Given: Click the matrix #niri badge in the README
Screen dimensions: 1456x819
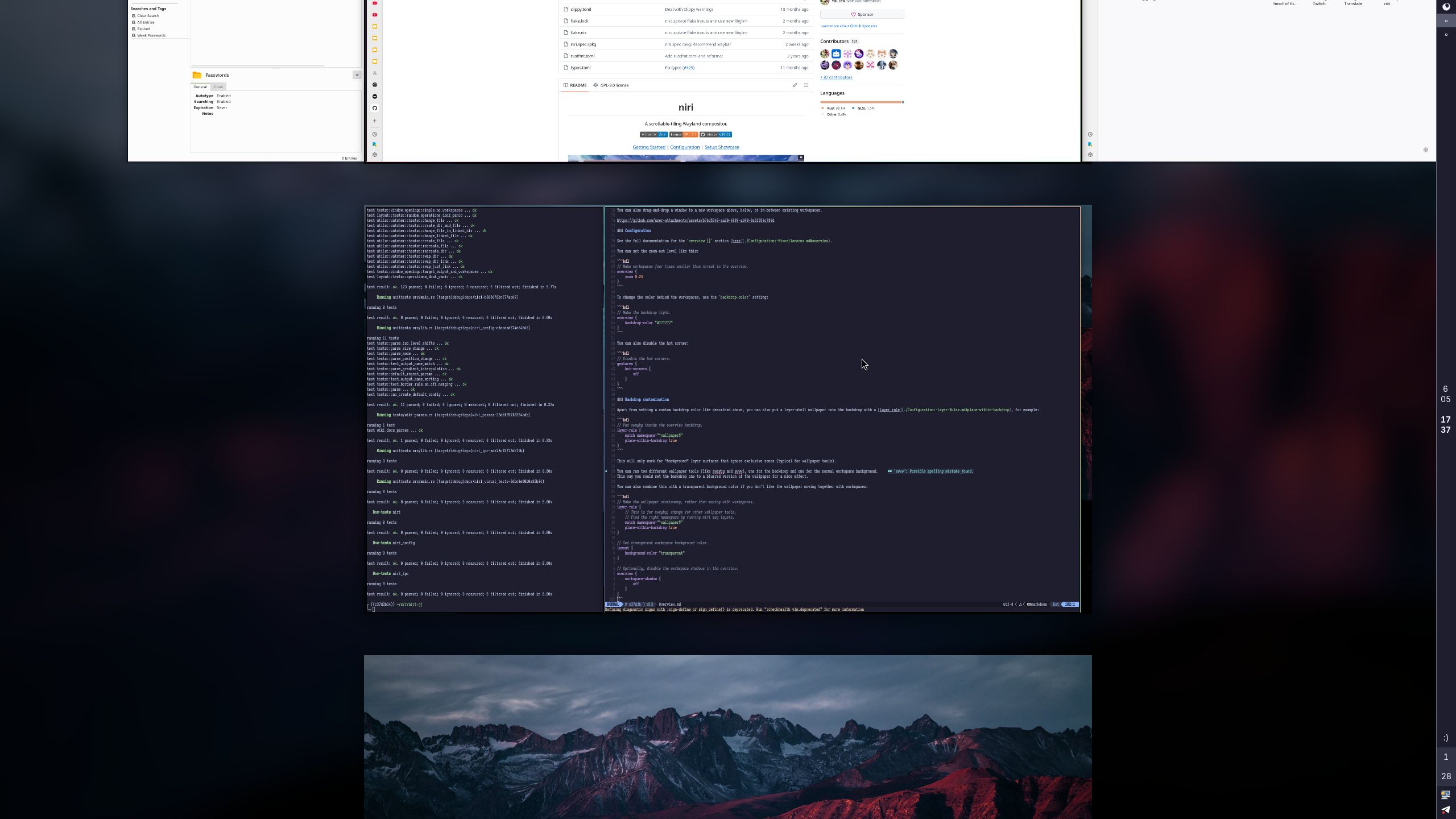Looking at the screenshot, I should pyautogui.click(x=653, y=134).
